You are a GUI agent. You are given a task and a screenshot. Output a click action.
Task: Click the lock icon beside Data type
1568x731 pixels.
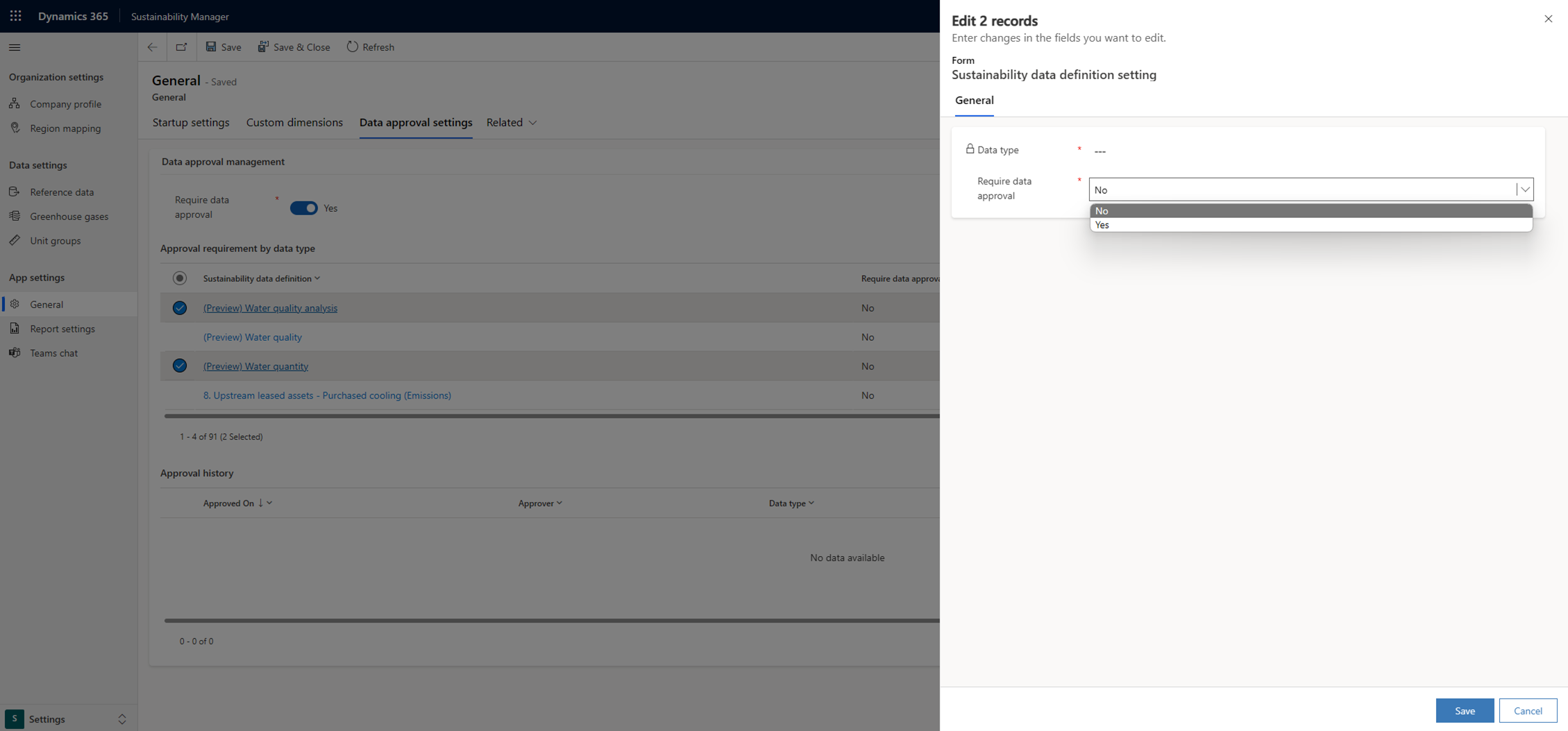970,149
